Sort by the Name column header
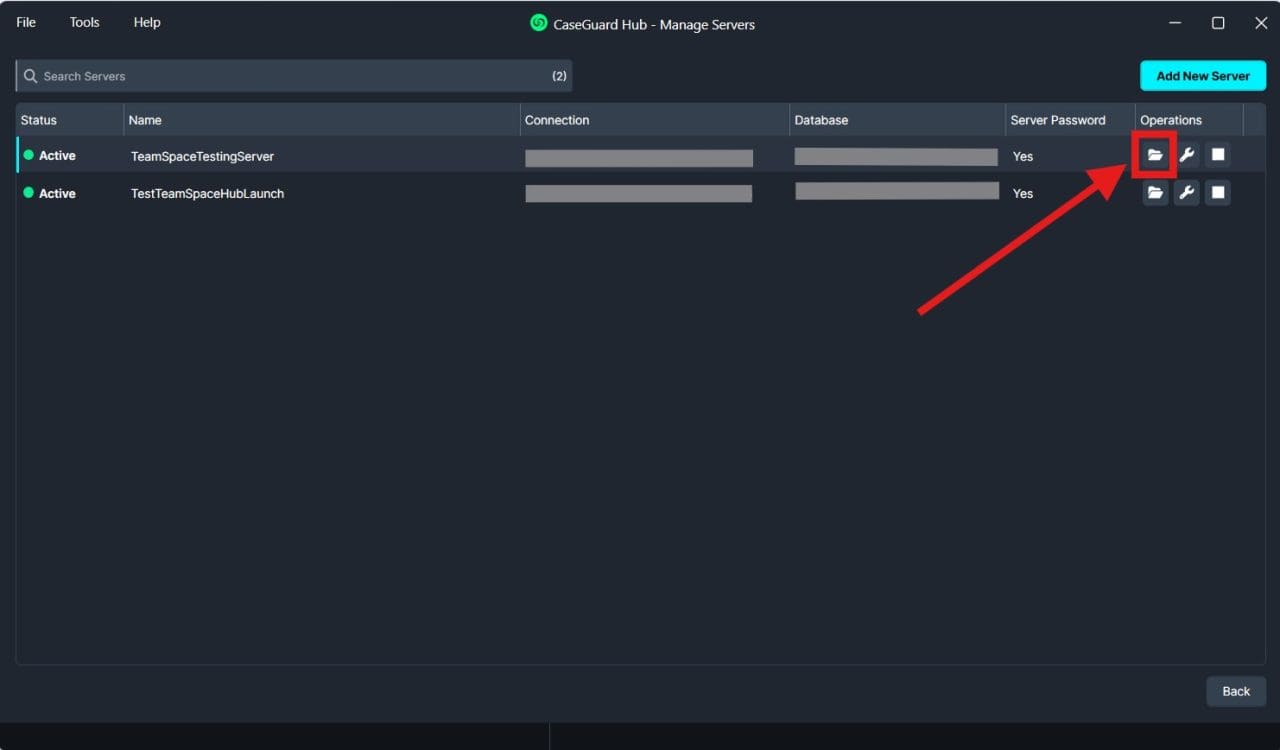Image resolution: width=1280 pixels, height=750 pixels. tap(145, 120)
